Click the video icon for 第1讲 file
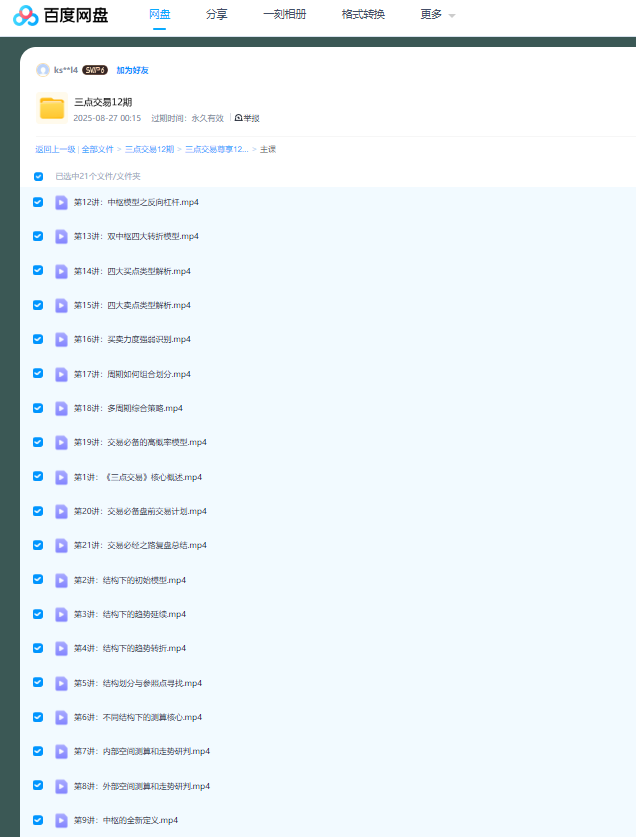636x837 pixels. (x=61, y=477)
